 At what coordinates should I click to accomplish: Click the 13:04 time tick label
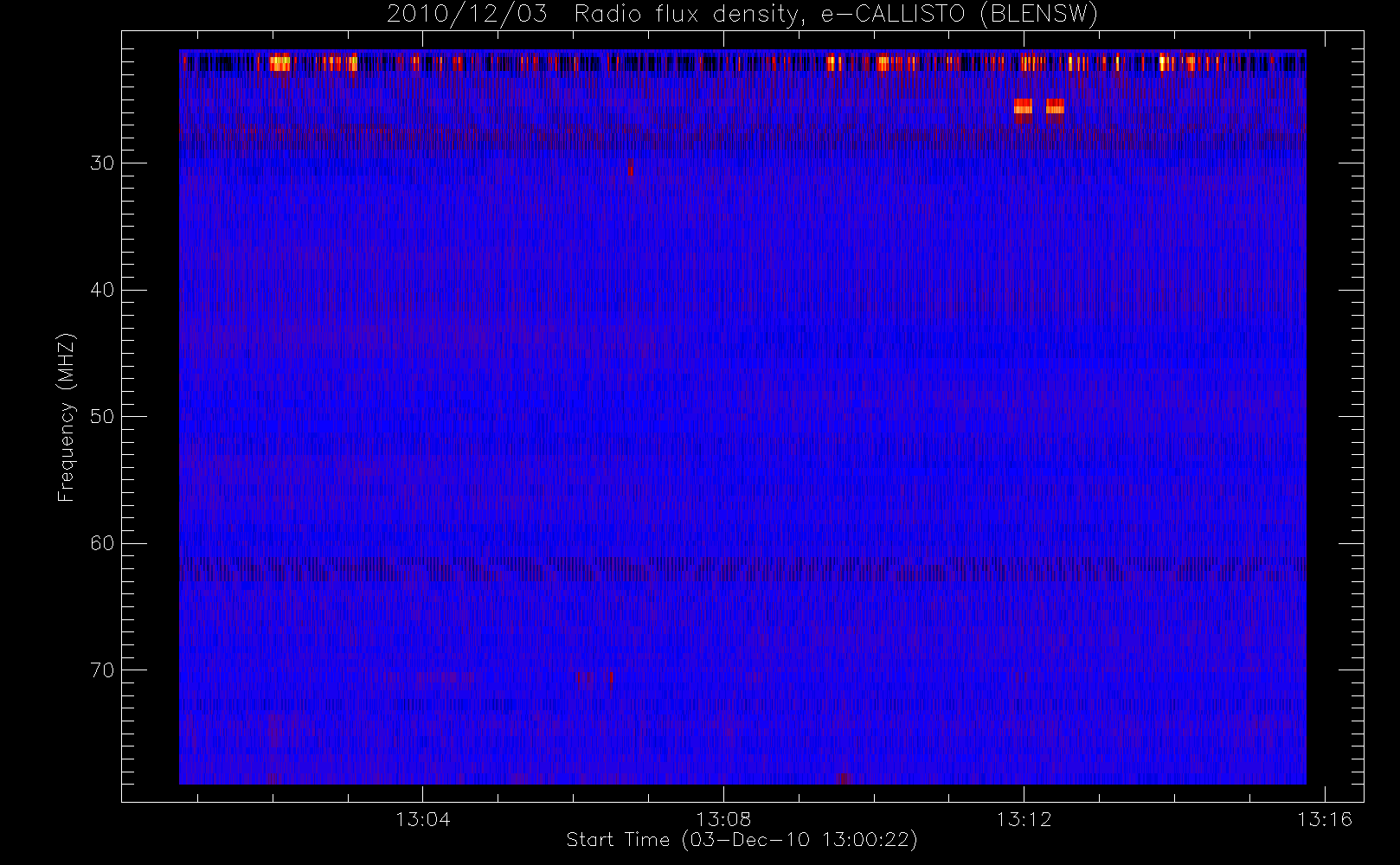423,819
